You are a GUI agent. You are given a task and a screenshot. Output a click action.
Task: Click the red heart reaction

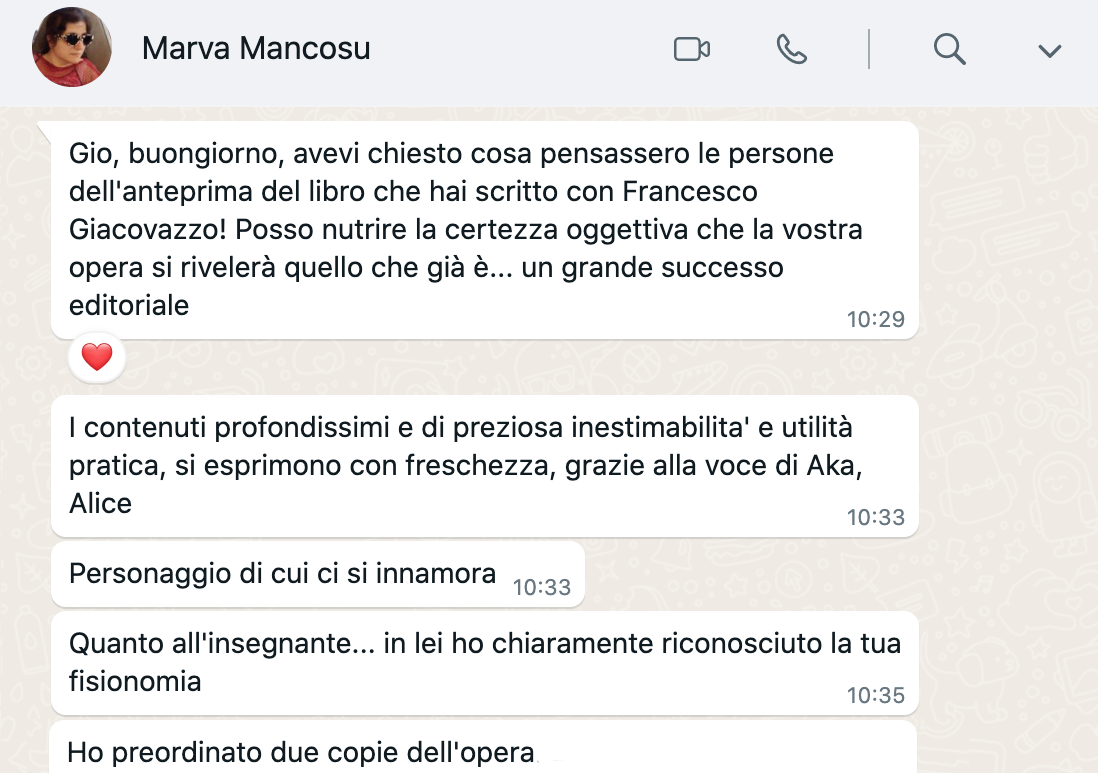[97, 357]
